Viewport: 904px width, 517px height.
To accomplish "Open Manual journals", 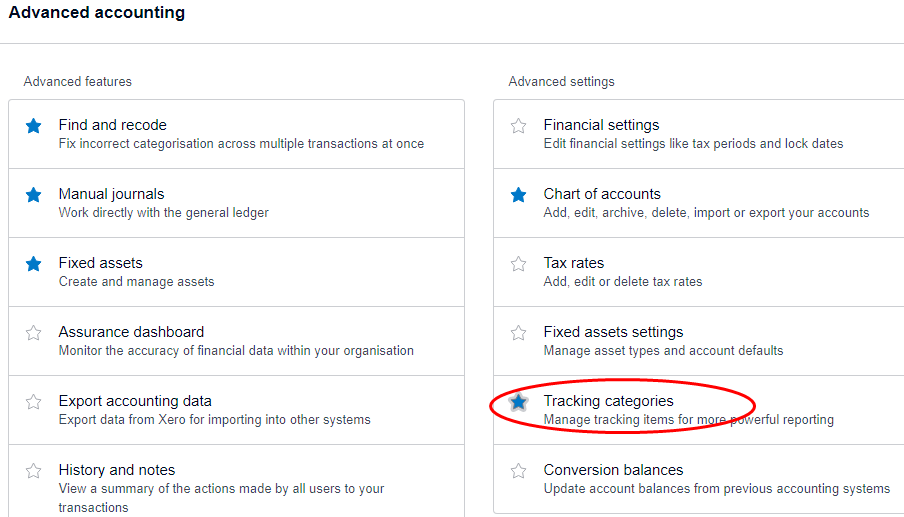I will (111, 194).
